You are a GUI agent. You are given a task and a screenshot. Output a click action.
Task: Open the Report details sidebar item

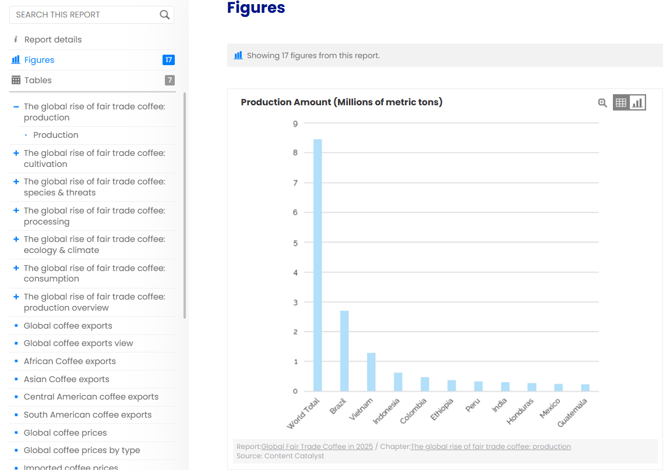point(52,40)
